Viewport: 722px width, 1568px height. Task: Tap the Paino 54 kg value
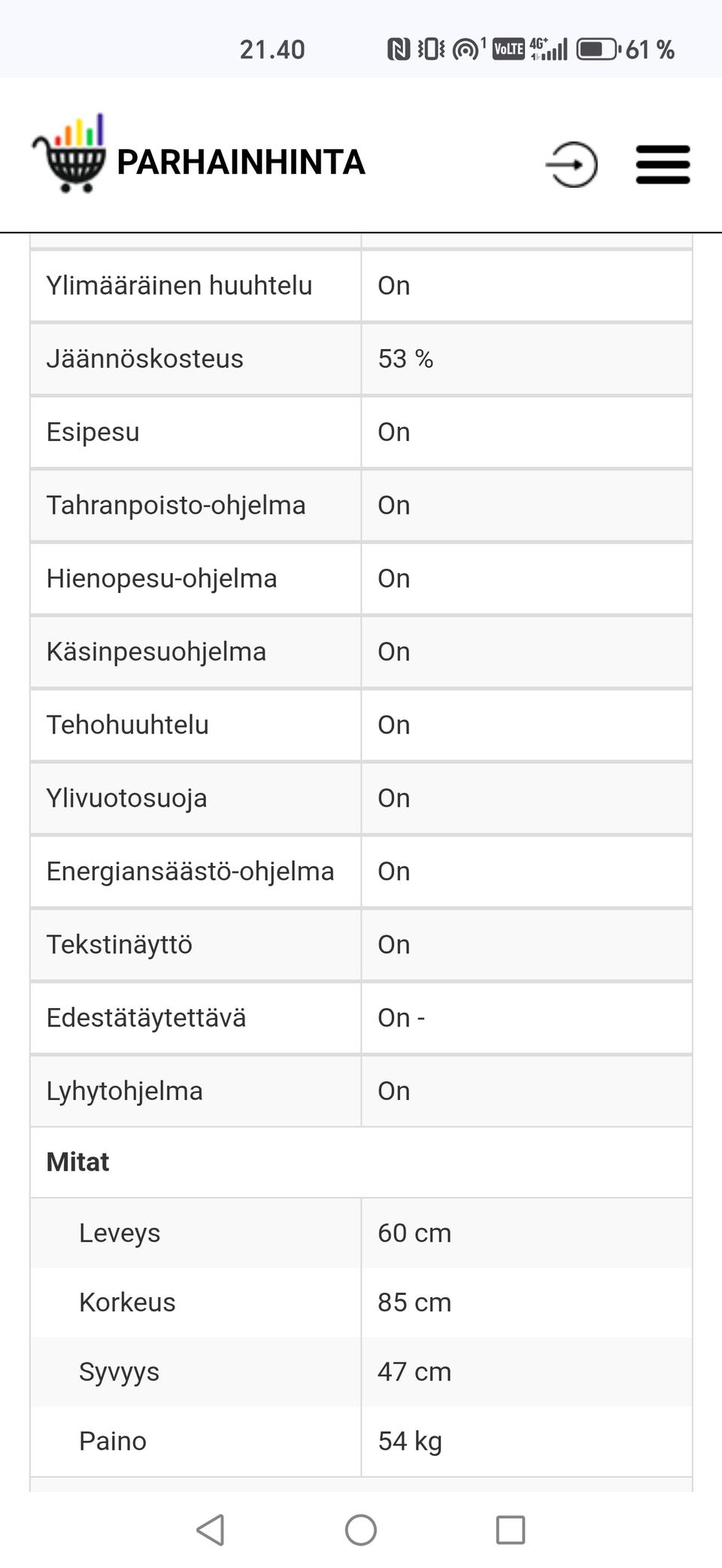(410, 1441)
